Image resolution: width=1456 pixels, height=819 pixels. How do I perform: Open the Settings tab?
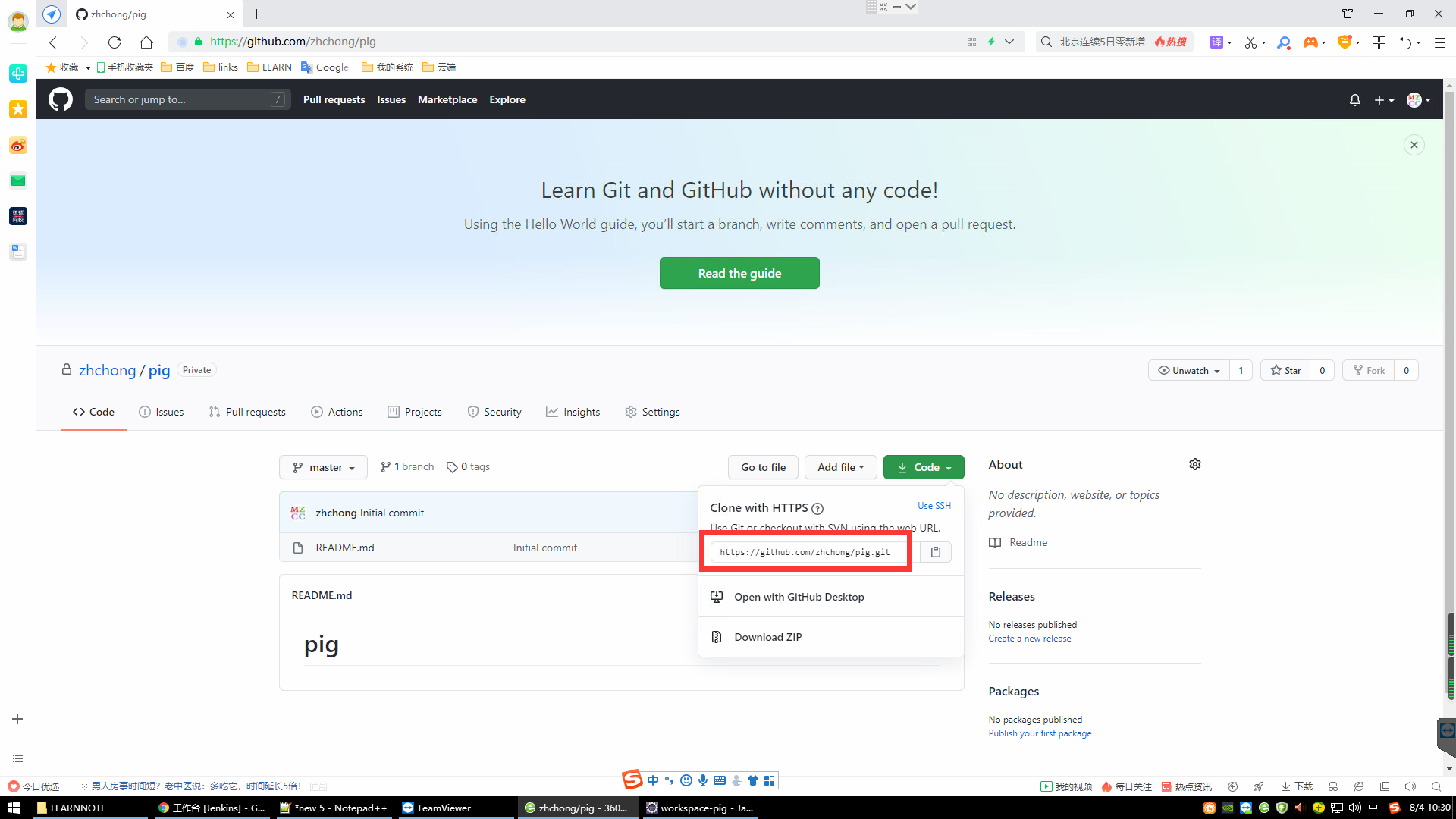pyautogui.click(x=652, y=412)
